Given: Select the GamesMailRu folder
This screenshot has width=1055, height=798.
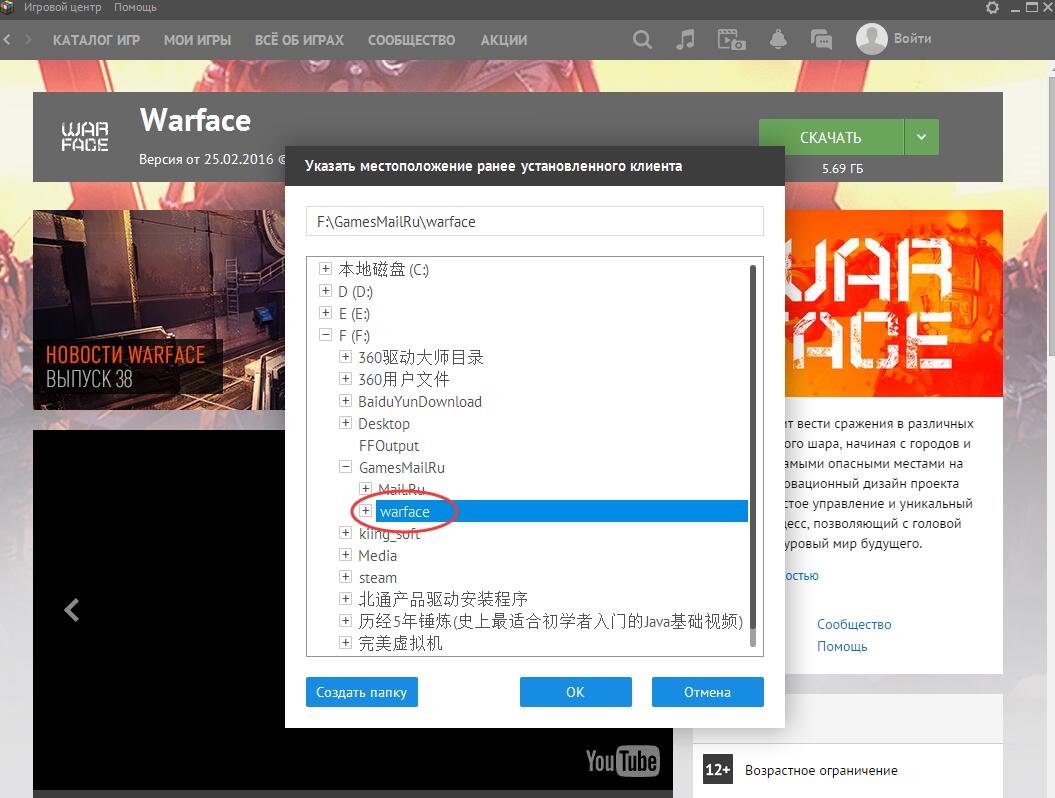Looking at the screenshot, I should click(x=402, y=468).
